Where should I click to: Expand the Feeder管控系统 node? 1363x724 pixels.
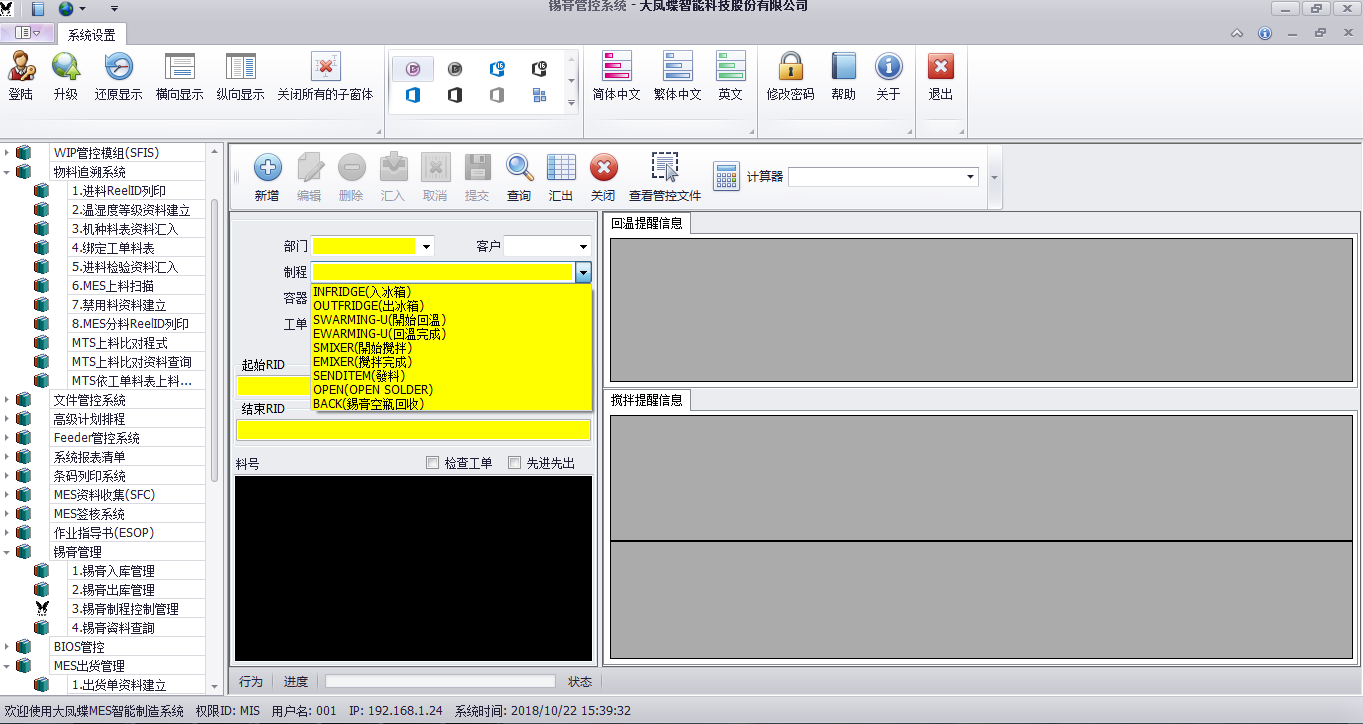click(6, 438)
